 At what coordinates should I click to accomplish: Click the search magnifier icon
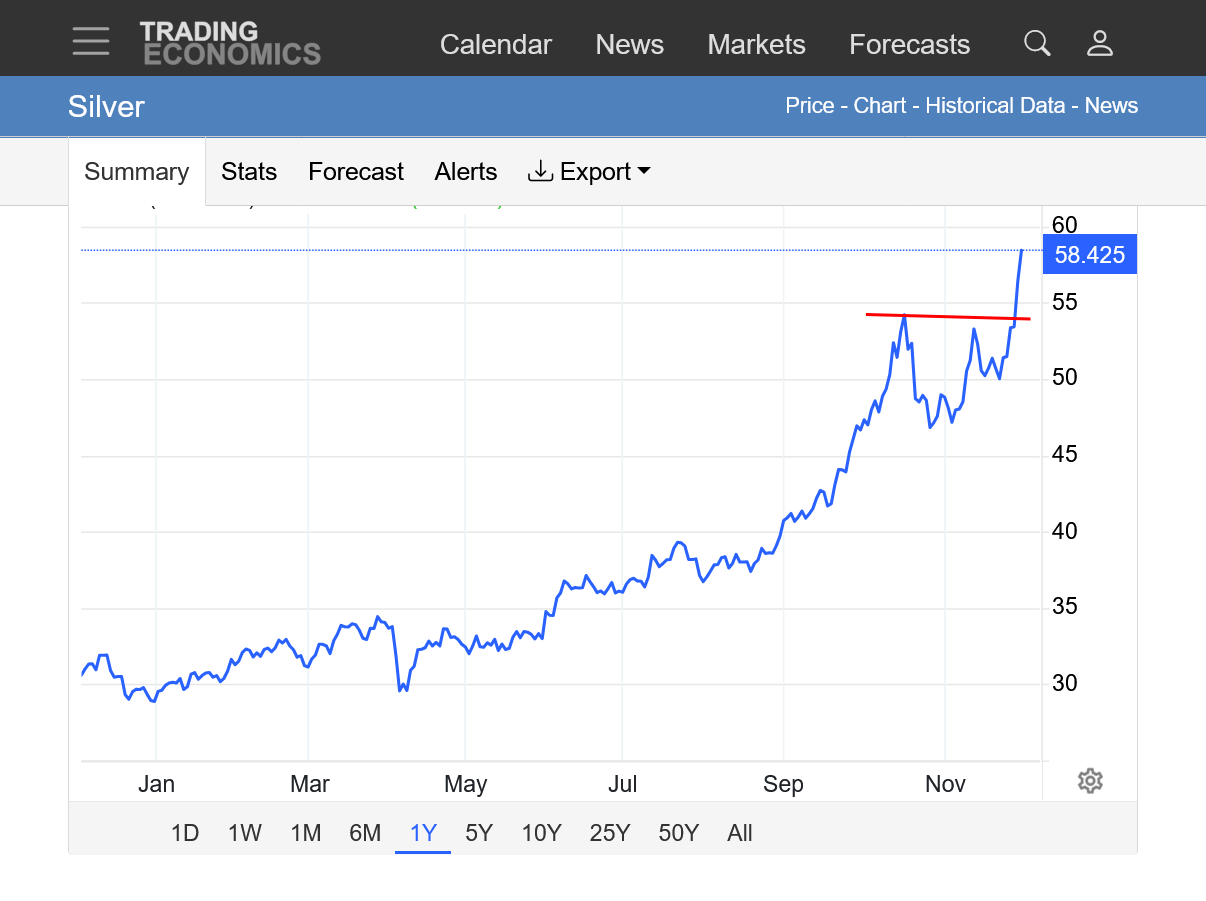[1037, 43]
